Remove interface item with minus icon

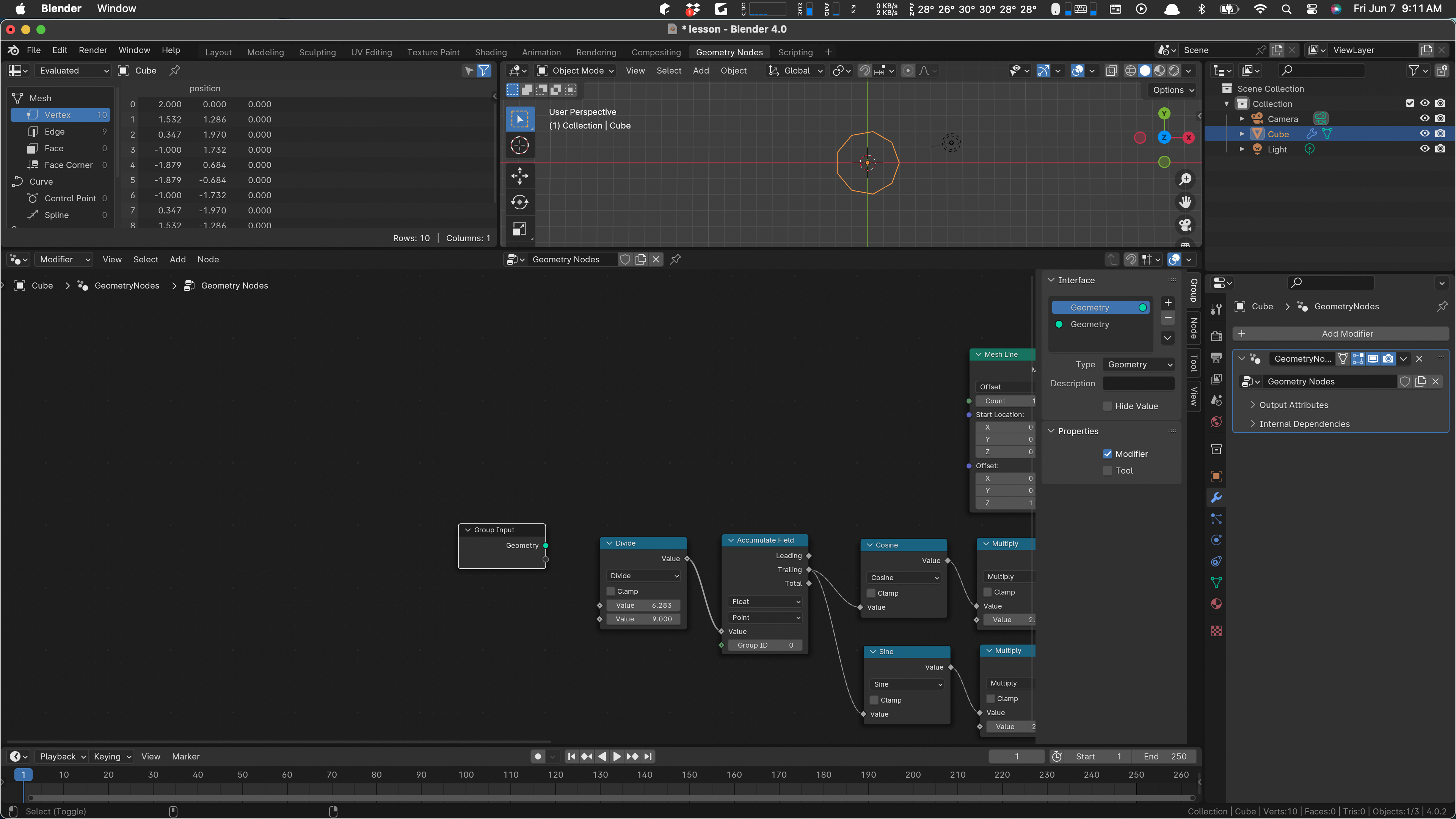tap(1168, 318)
